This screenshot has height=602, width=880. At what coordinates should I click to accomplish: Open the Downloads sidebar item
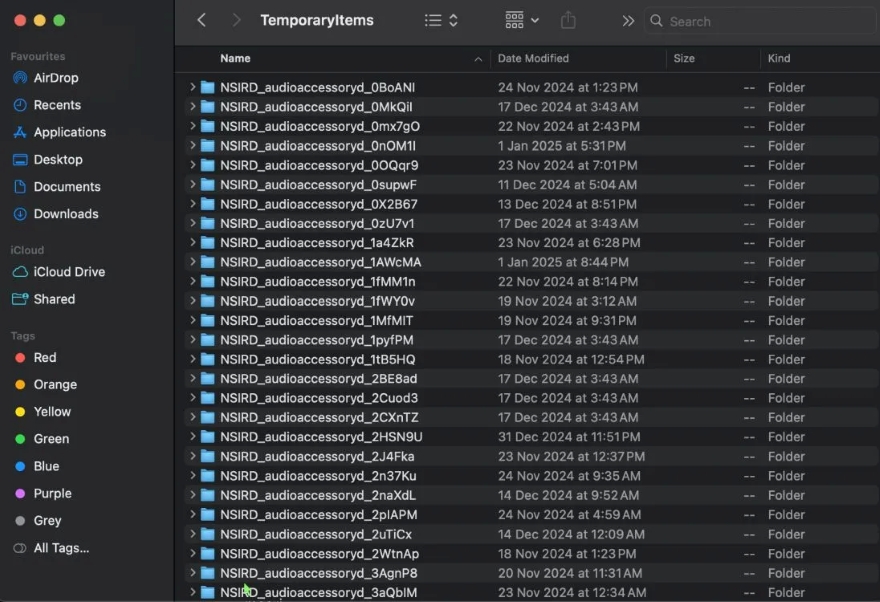pyautogui.click(x=66, y=214)
